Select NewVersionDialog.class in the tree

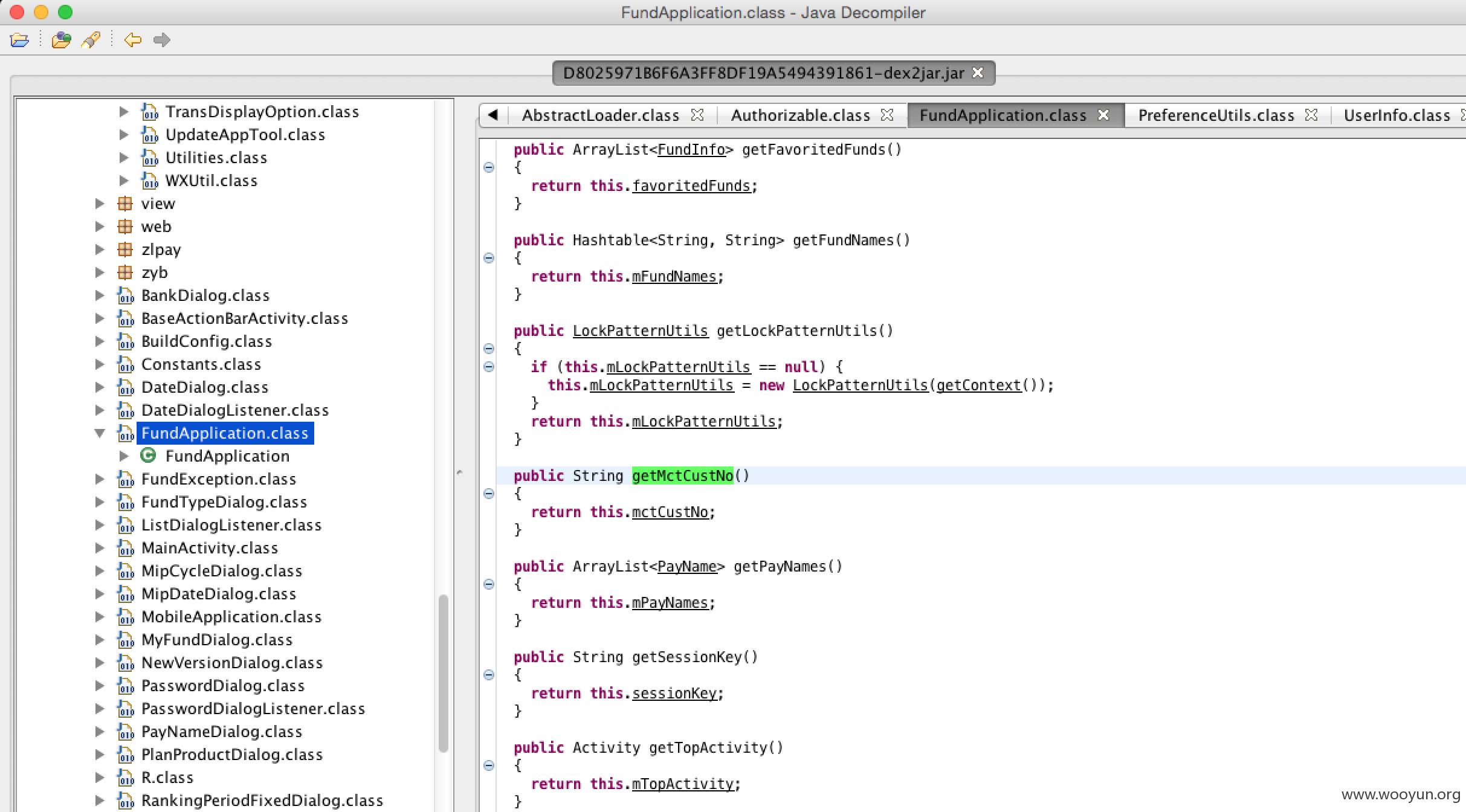coord(232,663)
